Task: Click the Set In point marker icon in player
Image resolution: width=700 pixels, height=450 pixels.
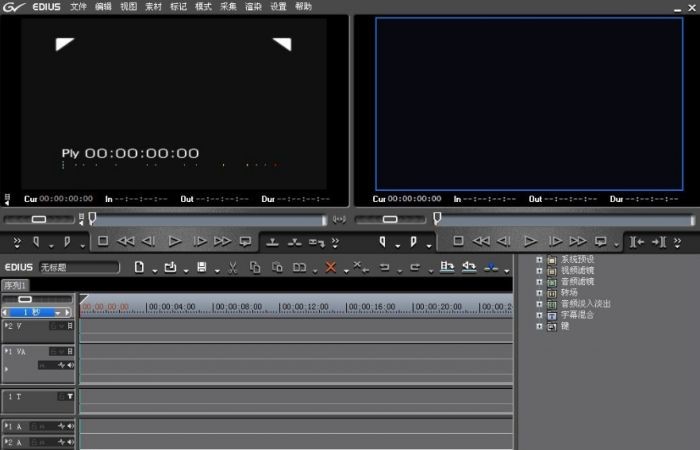Action: (x=37, y=241)
